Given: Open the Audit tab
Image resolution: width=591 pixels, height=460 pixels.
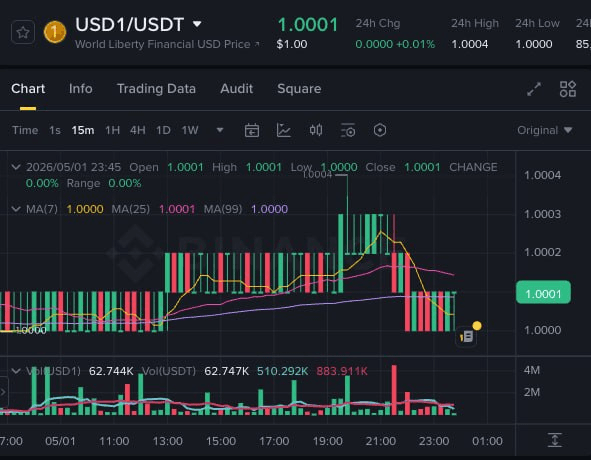Looking at the screenshot, I should click(x=236, y=89).
